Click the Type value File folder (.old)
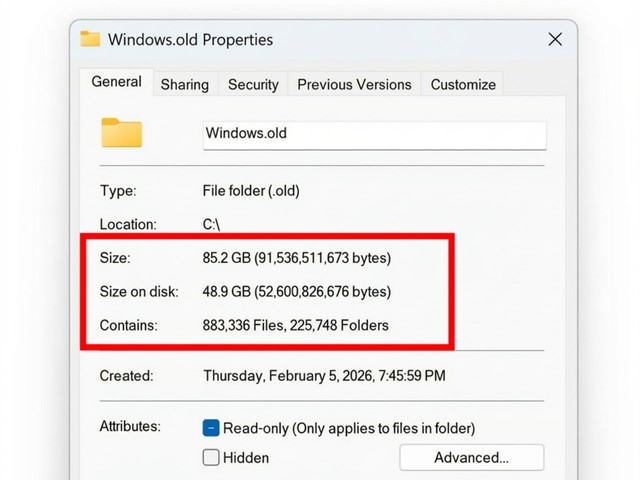Image resolution: width=640 pixels, height=480 pixels. [251, 191]
